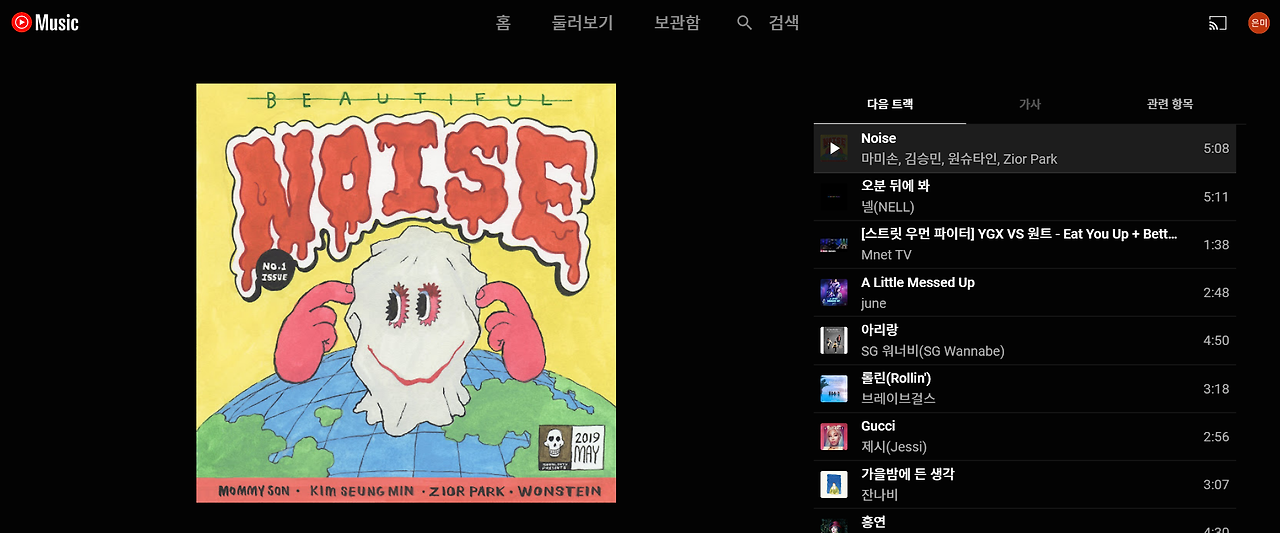This screenshot has height=533, width=1280.
Task: Select the 아리랑 track thumbnail
Action: tap(834, 340)
